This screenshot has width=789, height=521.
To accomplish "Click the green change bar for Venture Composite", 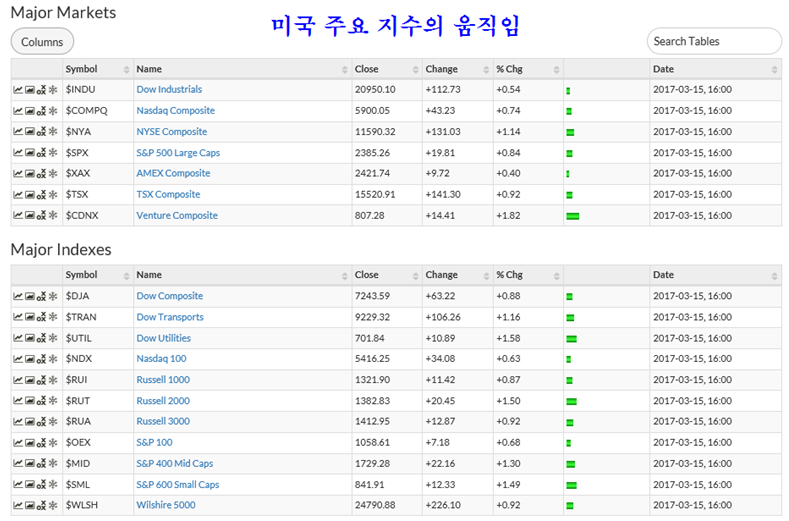I will (573, 216).
